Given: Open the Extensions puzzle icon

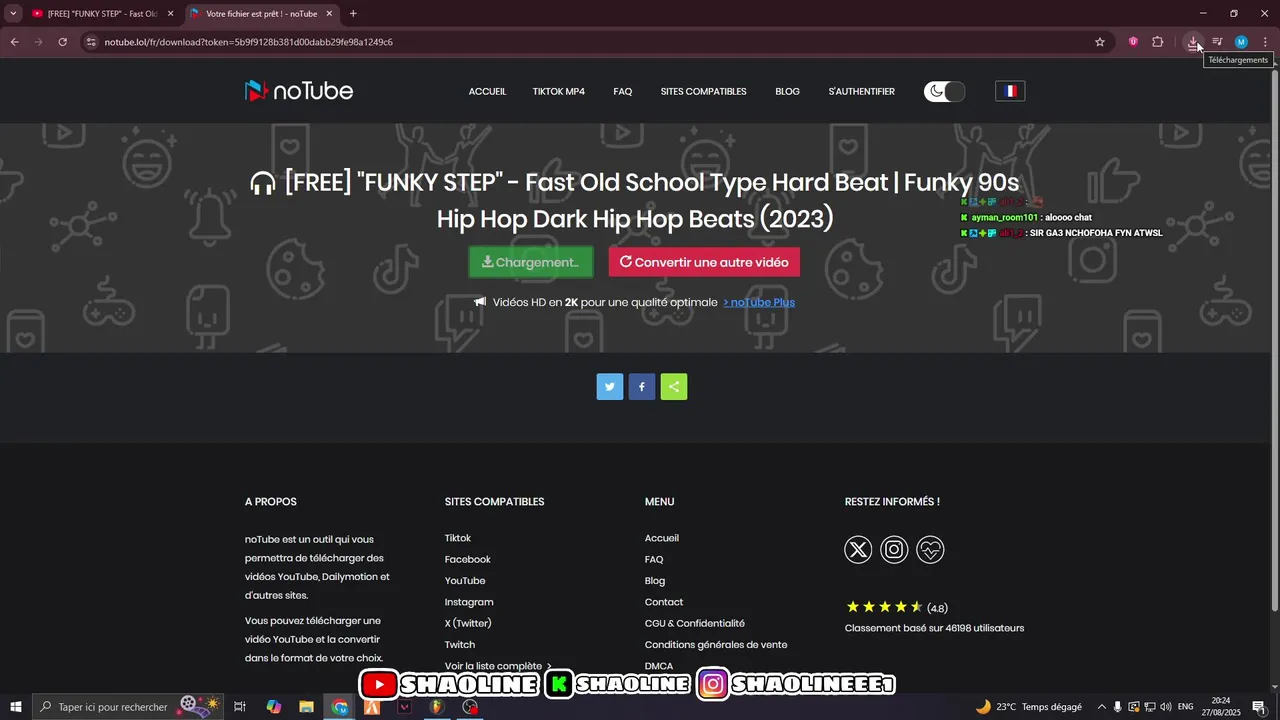Looking at the screenshot, I should point(1158,42).
